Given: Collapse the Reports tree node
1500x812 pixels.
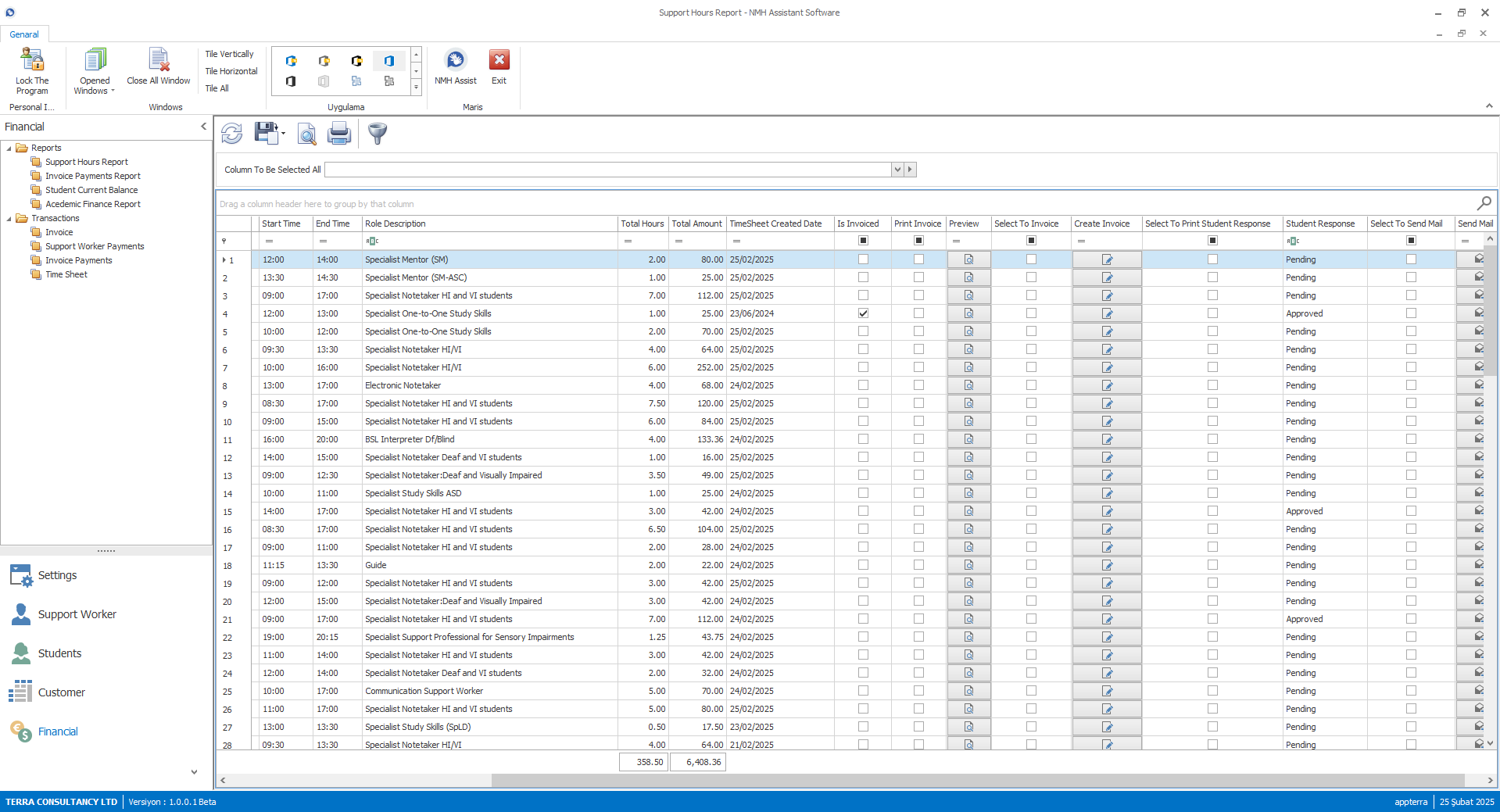Looking at the screenshot, I should [9, 148].
